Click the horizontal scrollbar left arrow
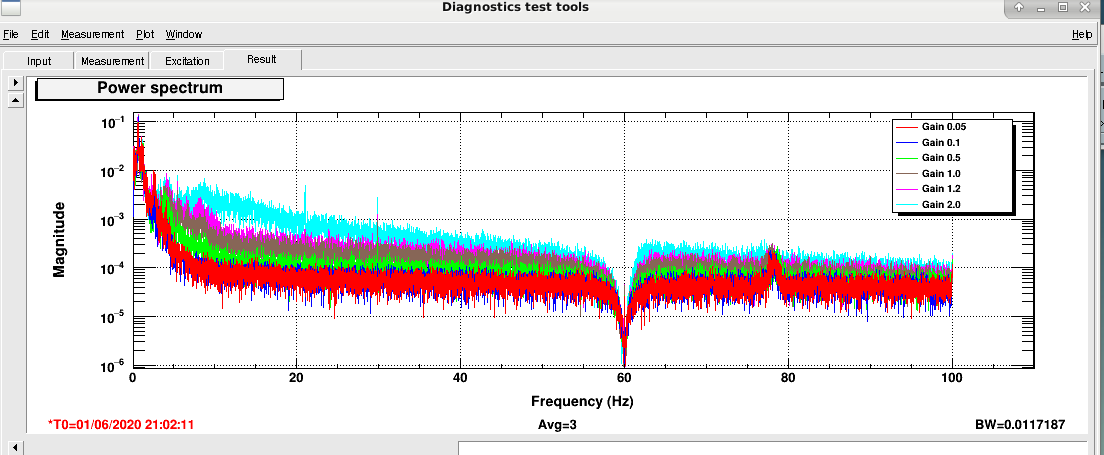Viewport: 1104px width, 455px height. (15, 448)
